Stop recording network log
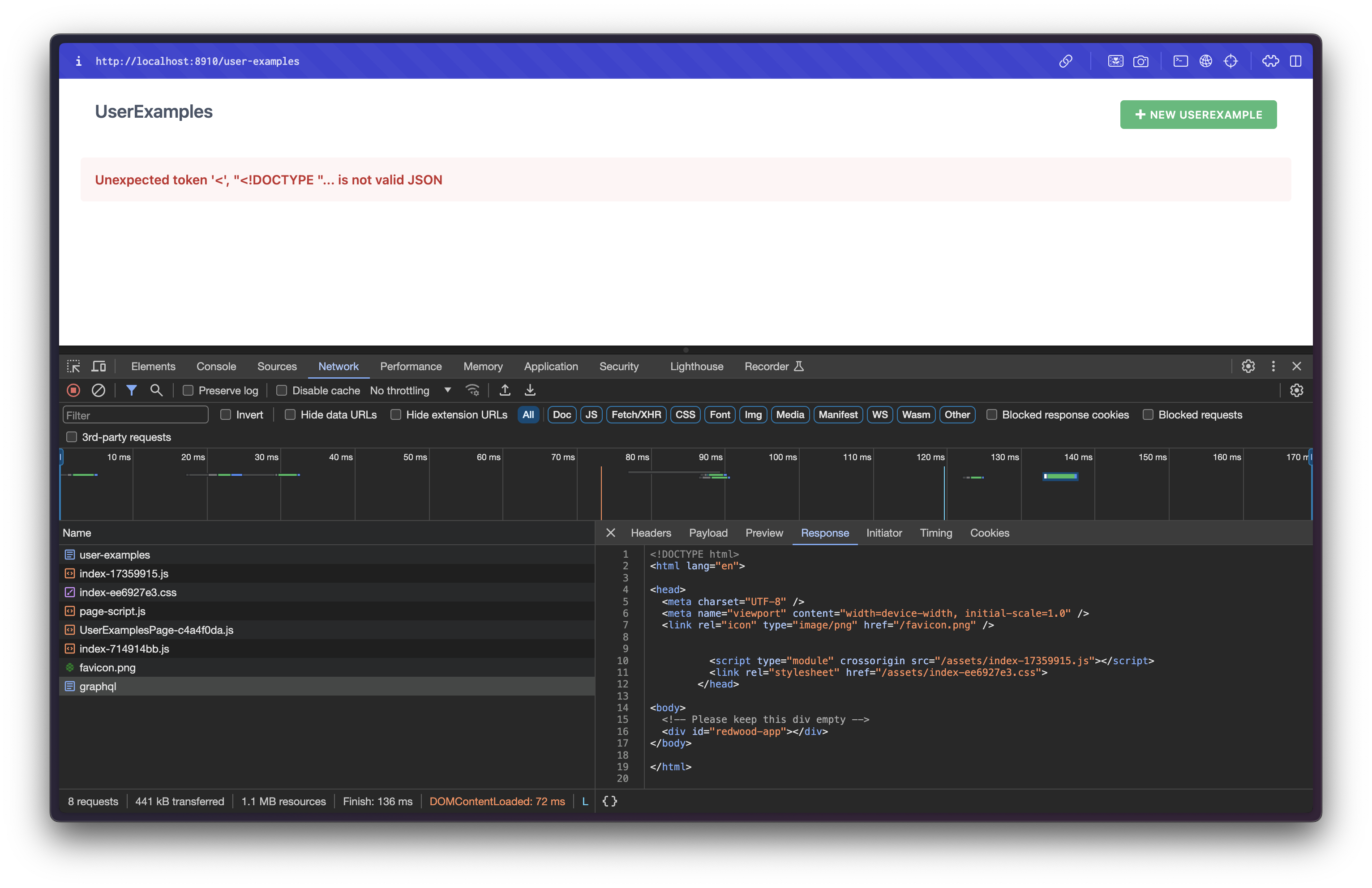This screenshot has width=1372, height=888. 73,390
